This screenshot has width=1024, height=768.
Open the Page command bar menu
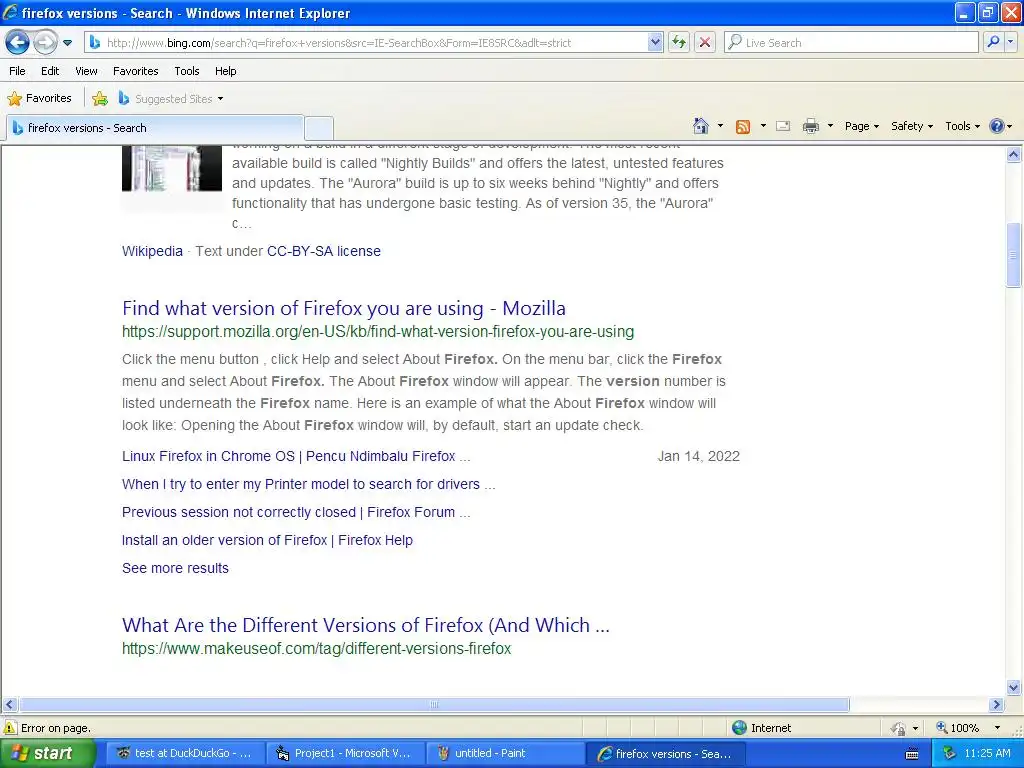click(x=861, y=126)
